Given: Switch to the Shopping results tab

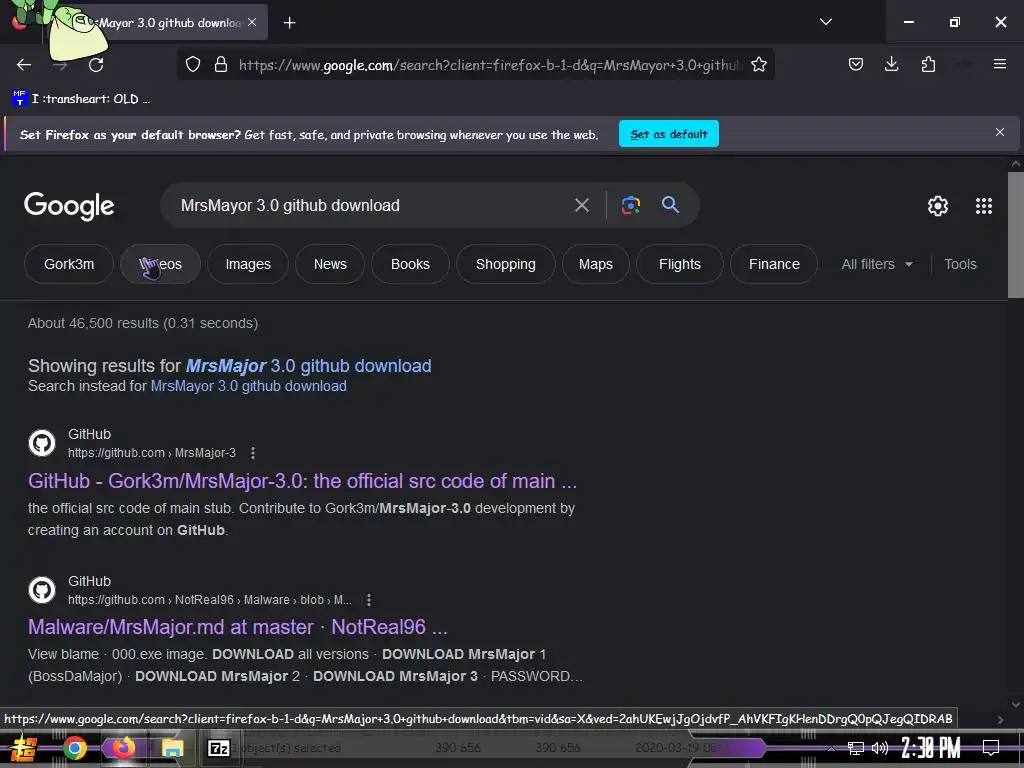Looking at the screenshot, I should pos(505,264).
